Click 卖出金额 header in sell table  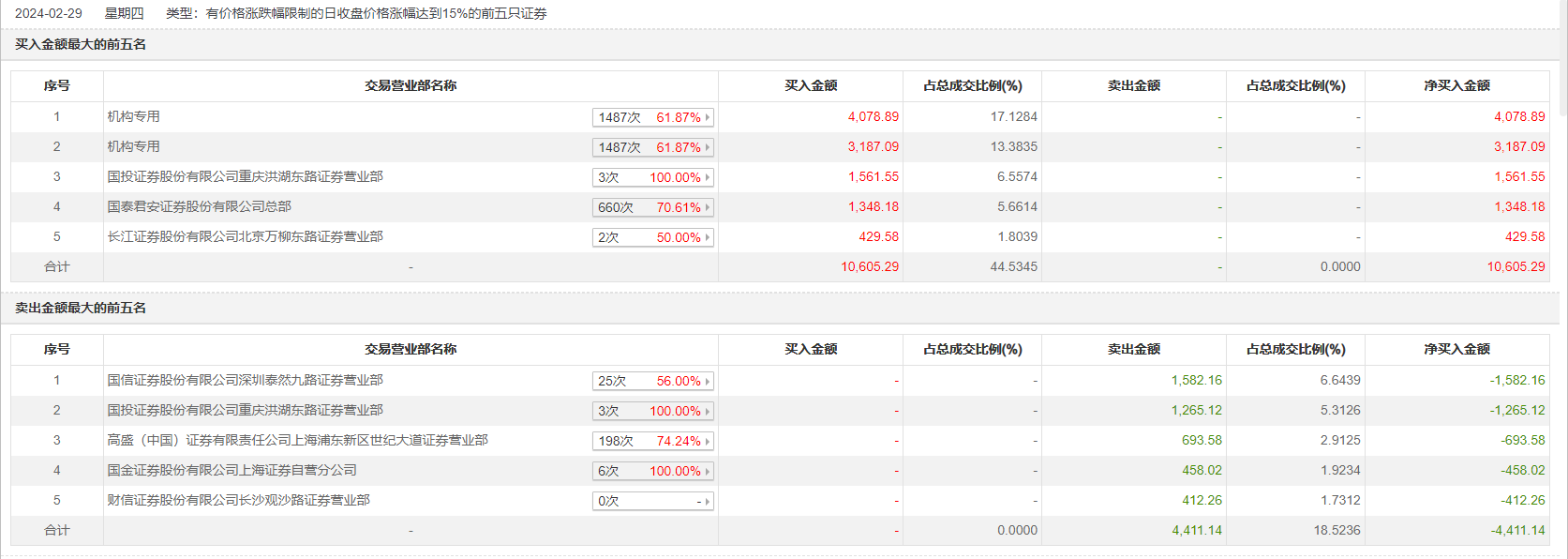tap(1133, 349)
